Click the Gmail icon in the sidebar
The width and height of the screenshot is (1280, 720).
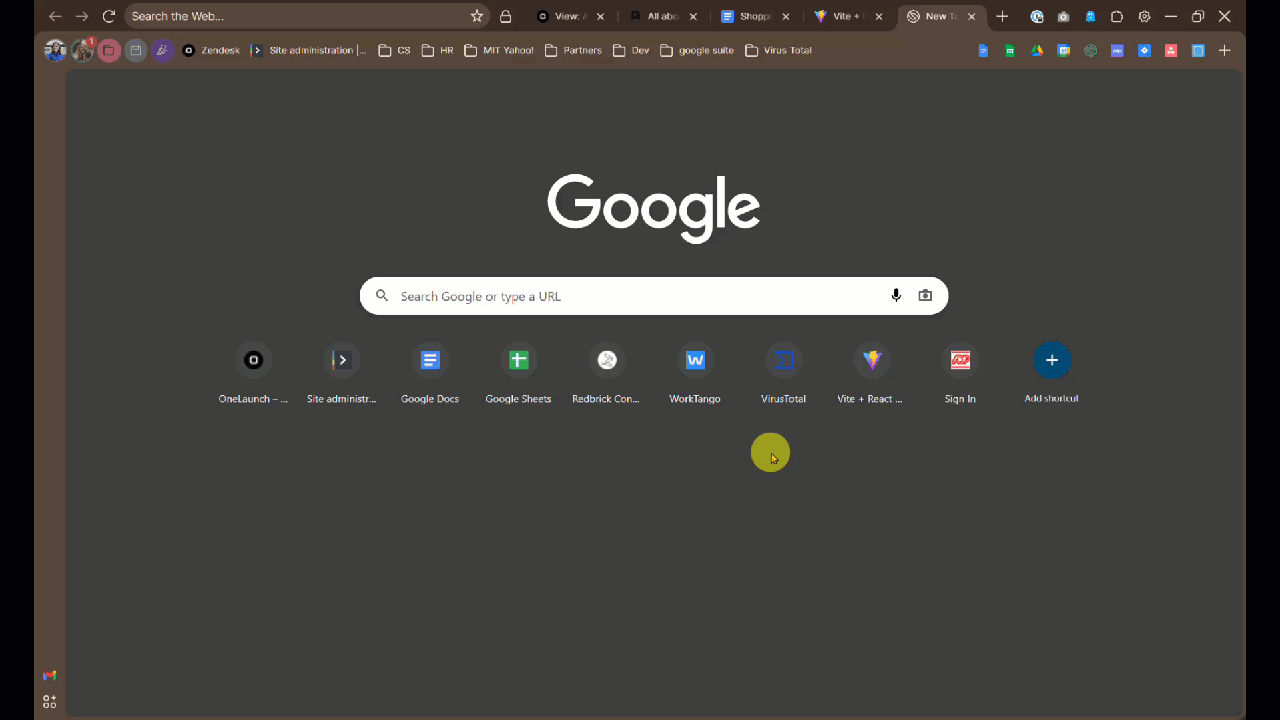coord(49,676)
